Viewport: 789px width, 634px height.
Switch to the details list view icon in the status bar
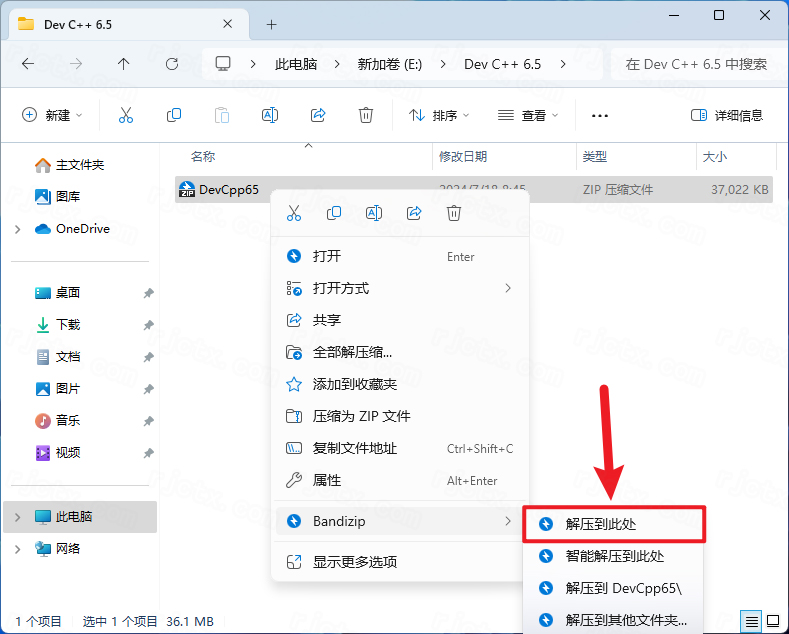[752, 621]
